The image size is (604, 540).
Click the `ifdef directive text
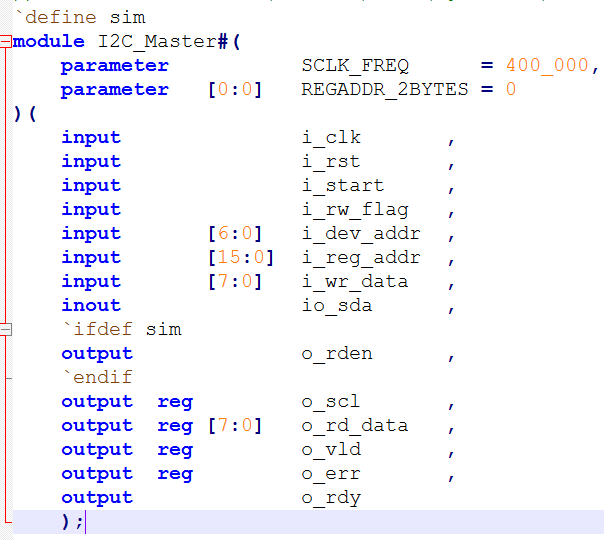97,329
